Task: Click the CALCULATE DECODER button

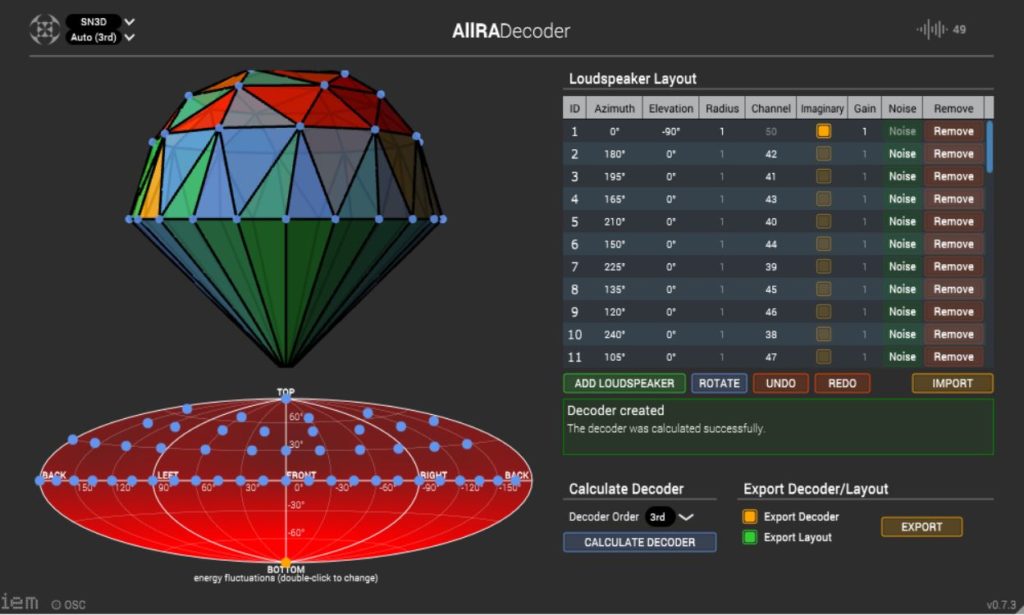Action: pos(639,542)
